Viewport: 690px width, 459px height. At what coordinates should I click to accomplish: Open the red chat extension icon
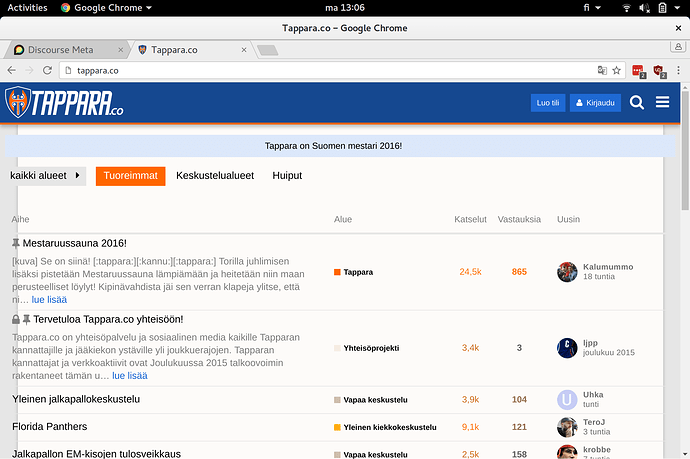pos(638,71)
